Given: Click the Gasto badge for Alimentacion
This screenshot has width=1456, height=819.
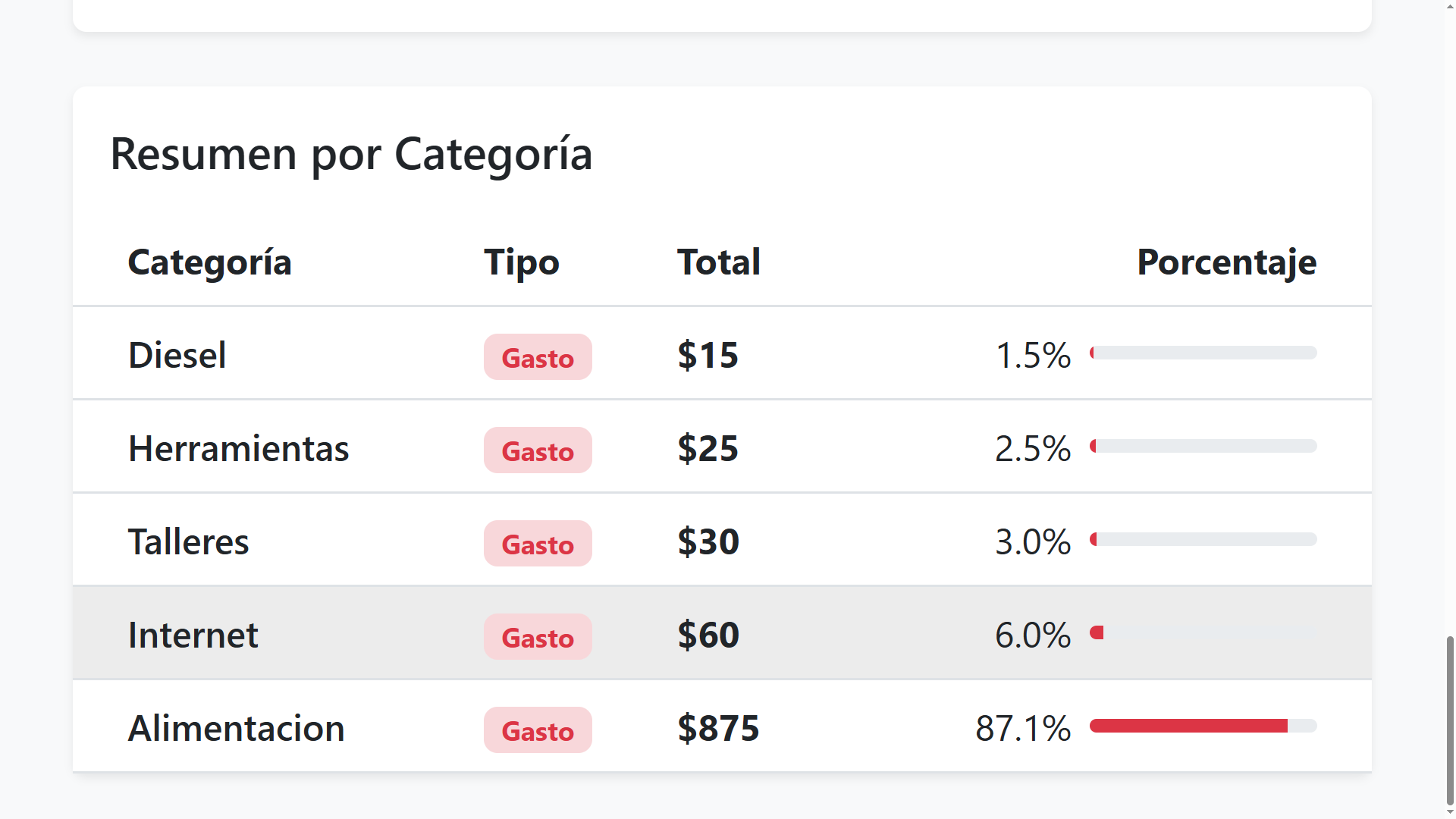Looking at the screenshot, I should [538, 730].
